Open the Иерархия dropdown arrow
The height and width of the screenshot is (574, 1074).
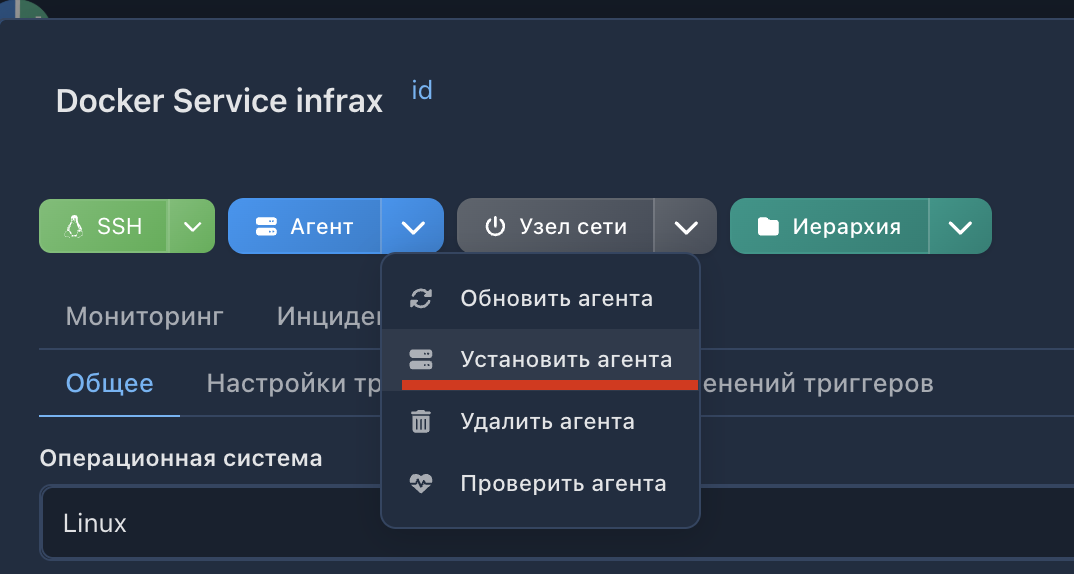pos(960,227)
